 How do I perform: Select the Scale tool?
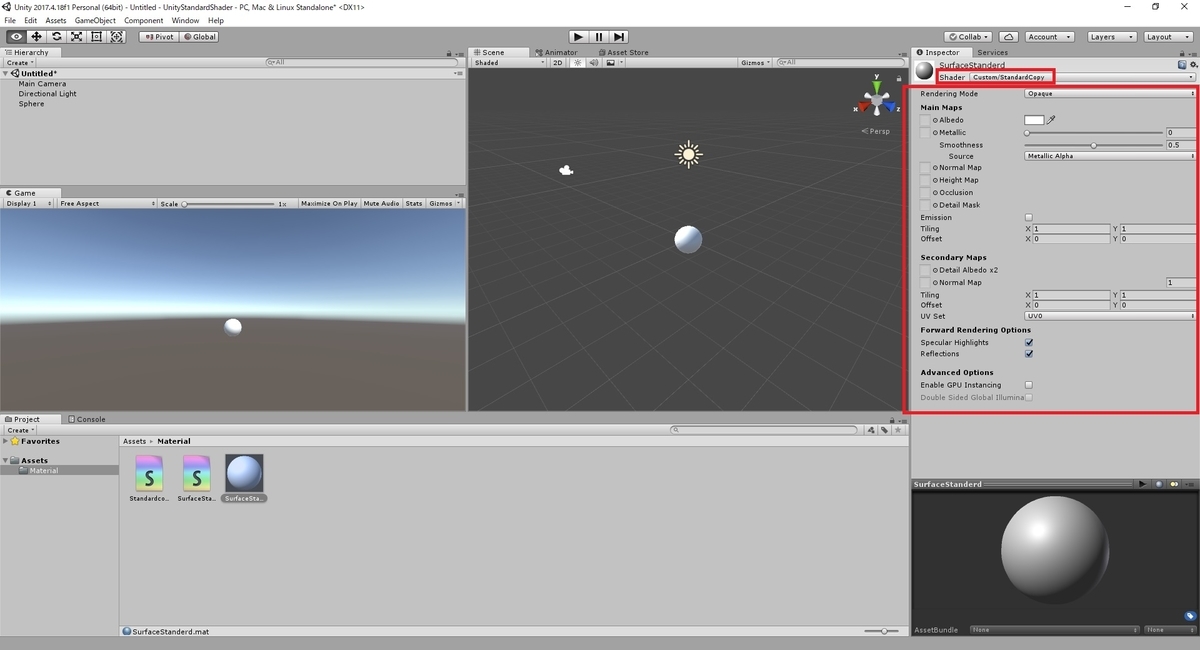(x=77, y=37)
